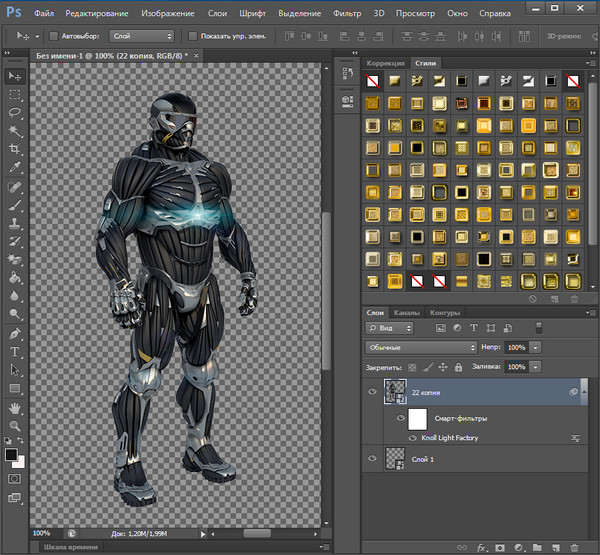Enable the Автовыбор checkbox
This screenshot has width=600, height=555.
(x=54, y=35)
